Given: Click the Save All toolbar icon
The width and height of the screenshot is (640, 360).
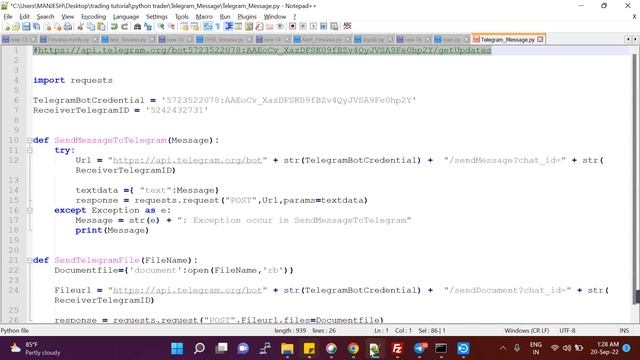Looking at the screenshot, I should tap(36, 27).
